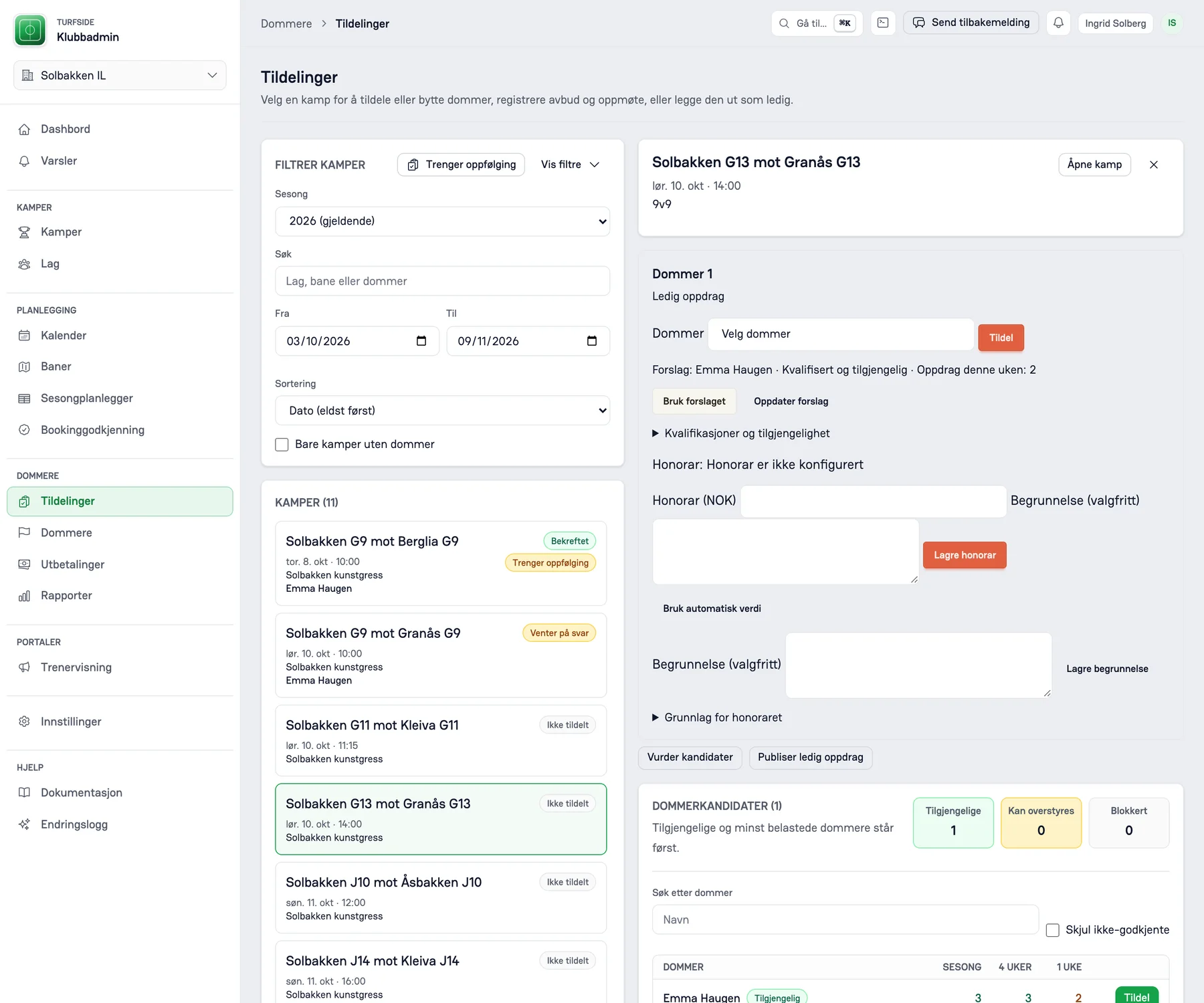Open the Solbakken IL club selector
The image size is (1204, 1003).
coord(120,76)
